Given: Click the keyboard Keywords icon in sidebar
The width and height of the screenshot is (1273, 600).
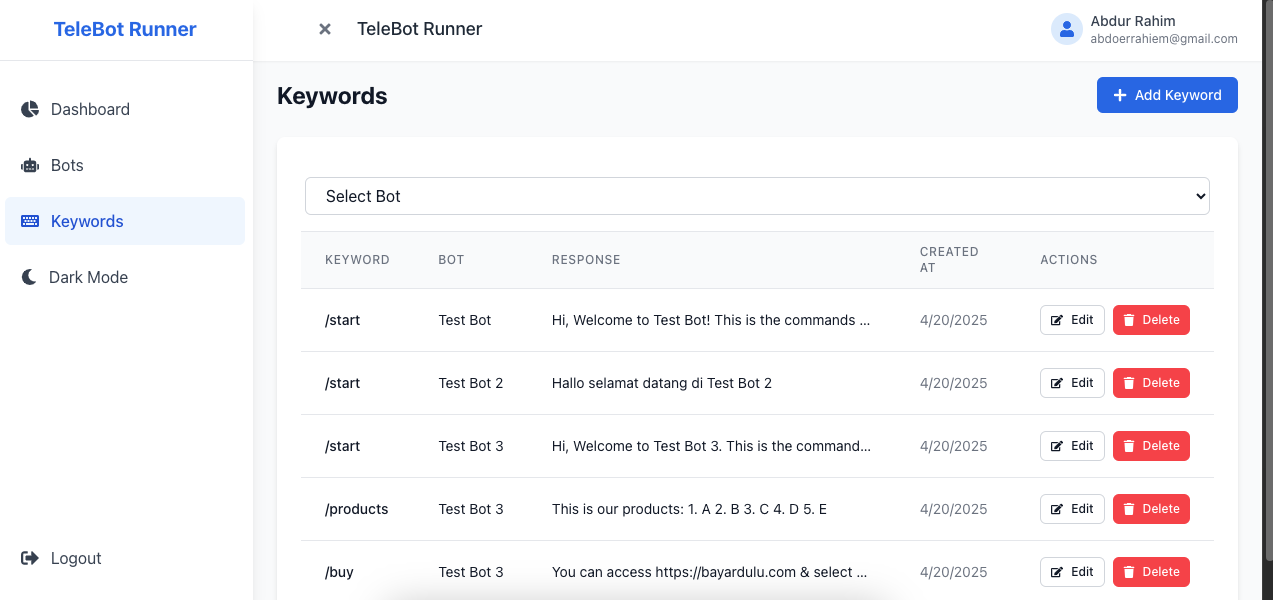Looking at the screenshot, I should (30, 221).
